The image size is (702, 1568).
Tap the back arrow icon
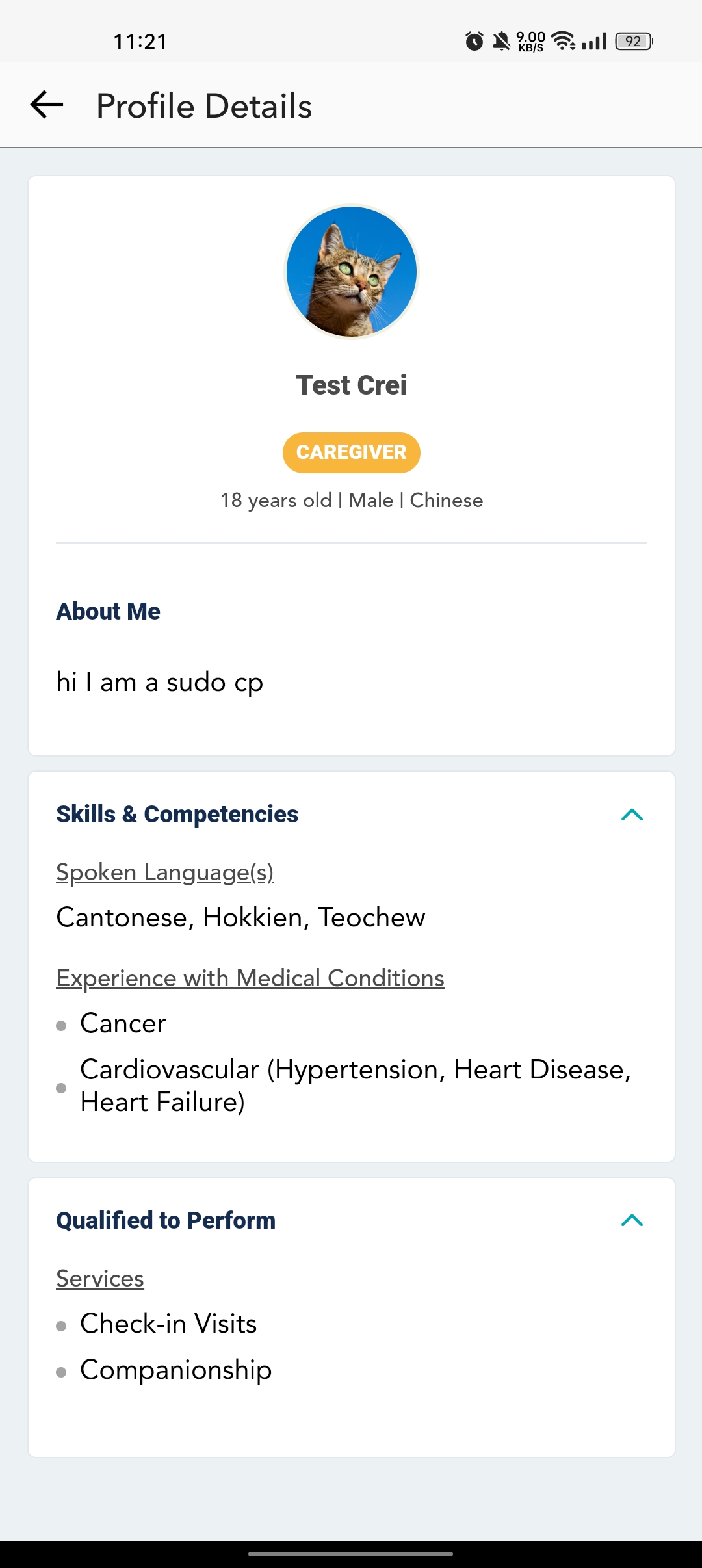(x=47, y=105)
